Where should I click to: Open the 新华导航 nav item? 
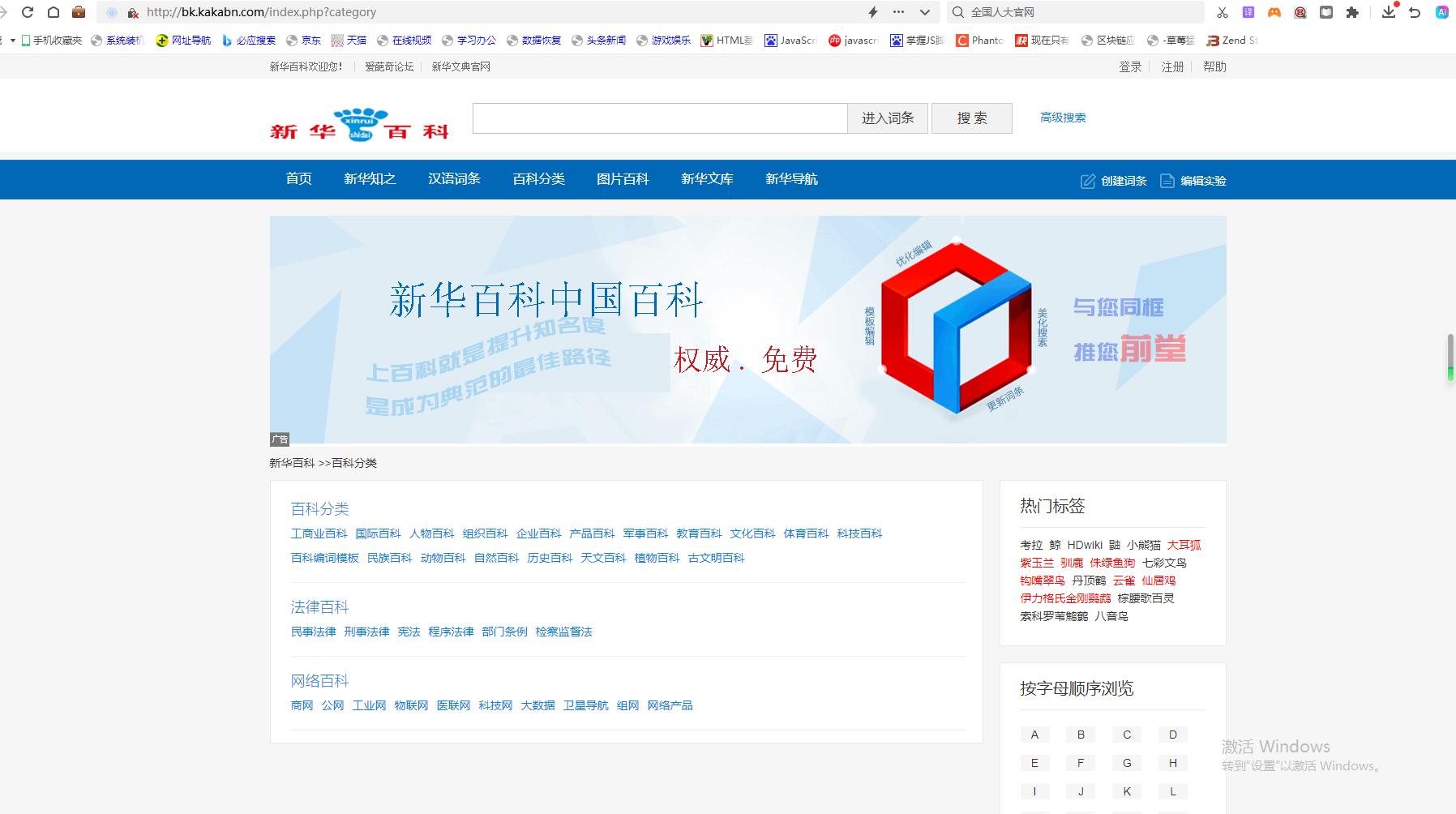click(x=791, y=179)
